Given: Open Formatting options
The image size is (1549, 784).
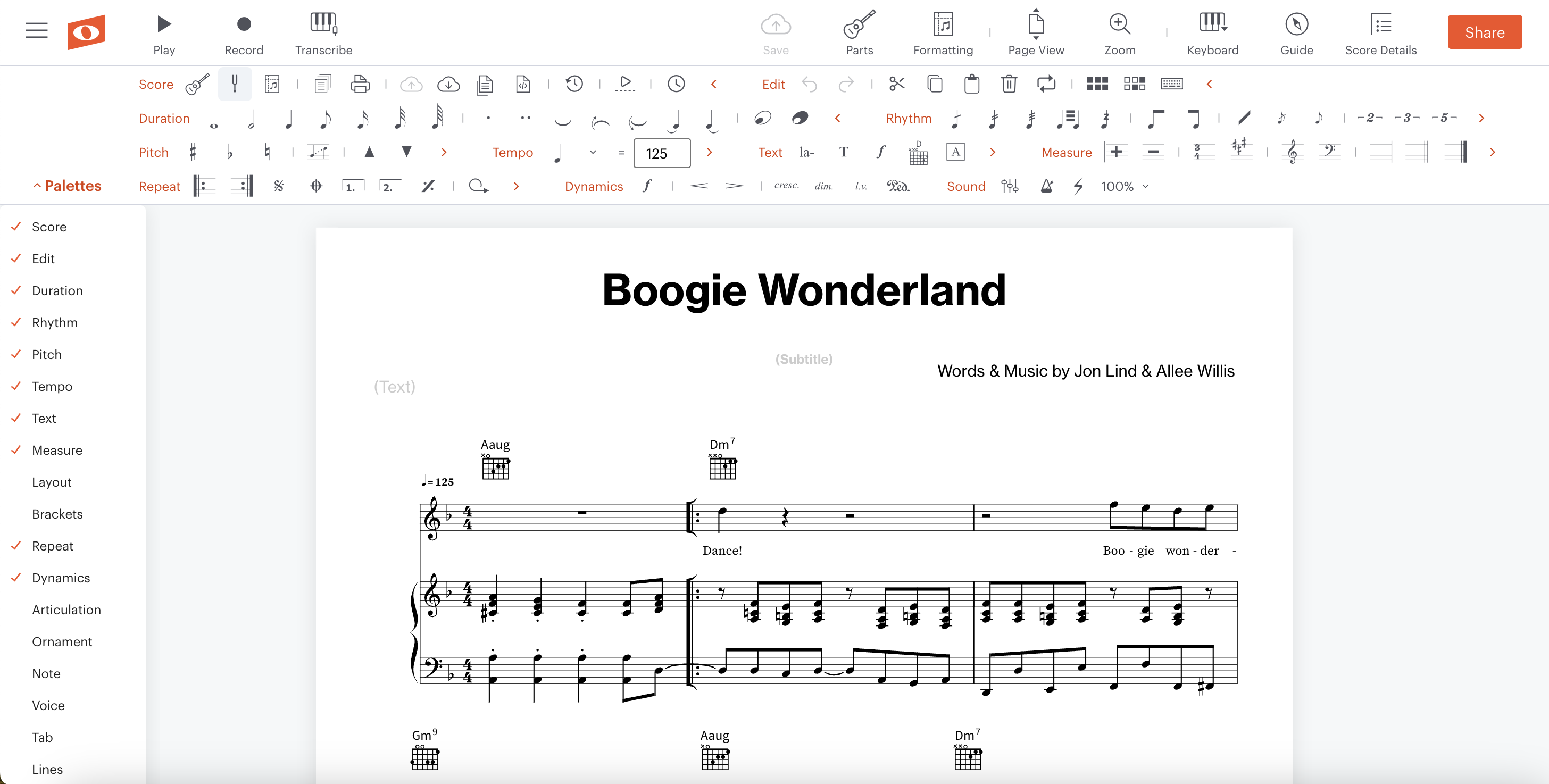Looking at the screenshot, I should point(943,34).
